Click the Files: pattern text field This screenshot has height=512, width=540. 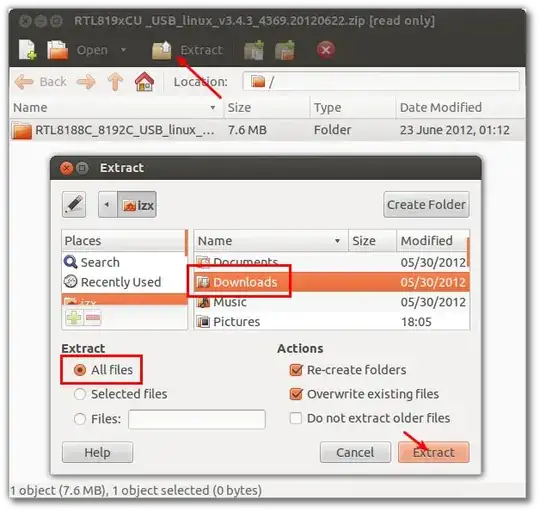[197, 419]
